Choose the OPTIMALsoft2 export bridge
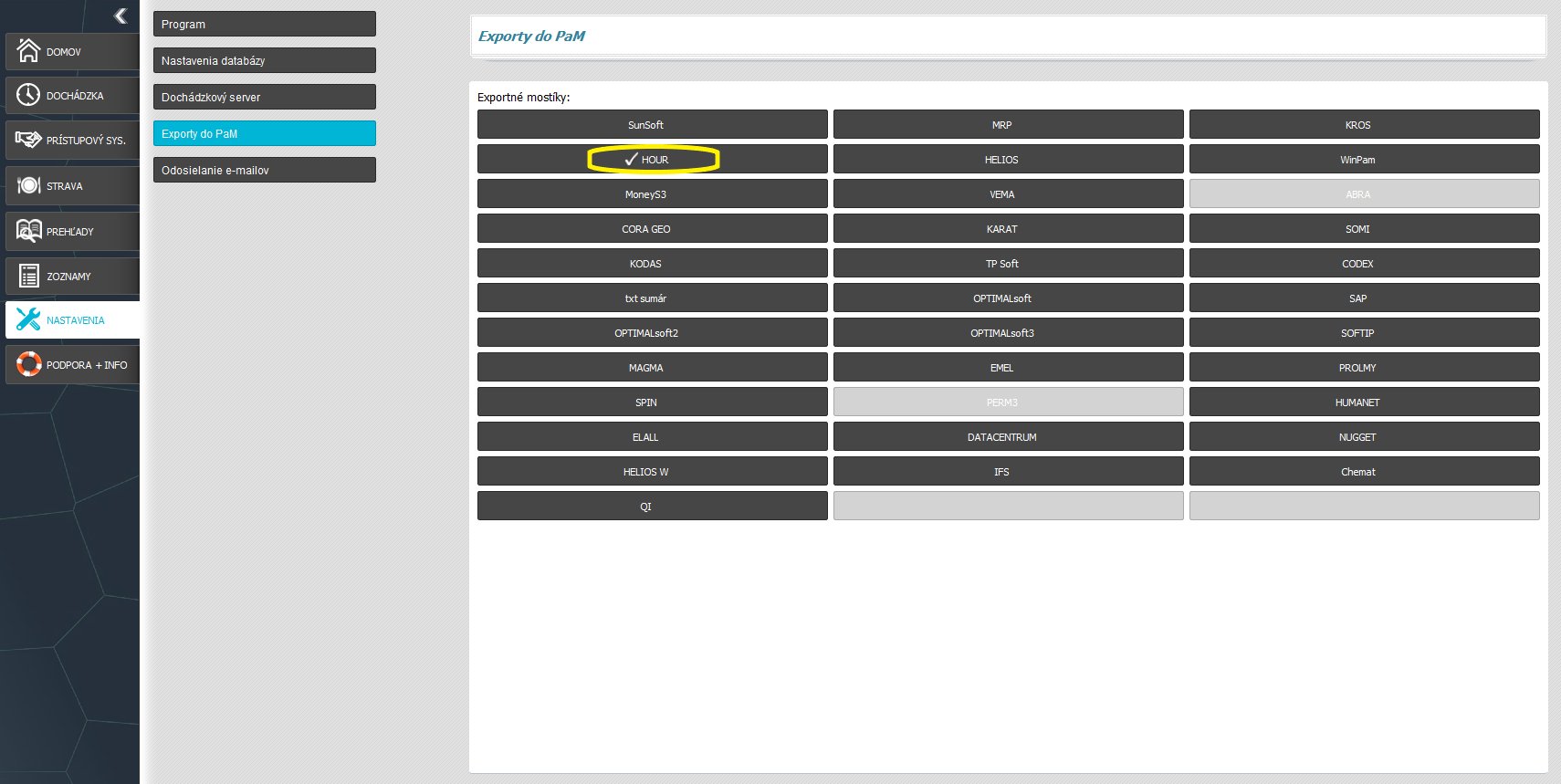This screenshot has height=784, width=1561. pos(653,332)
